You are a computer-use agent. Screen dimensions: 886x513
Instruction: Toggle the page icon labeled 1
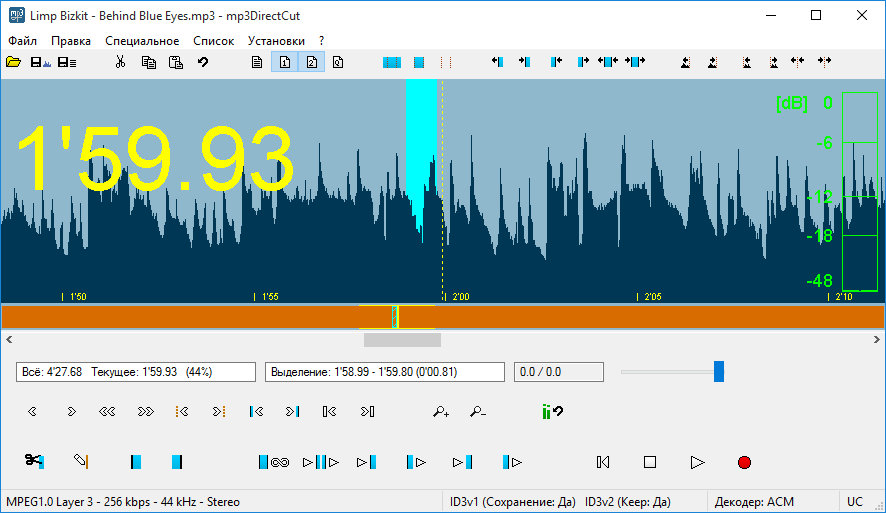tap(285, 62)
